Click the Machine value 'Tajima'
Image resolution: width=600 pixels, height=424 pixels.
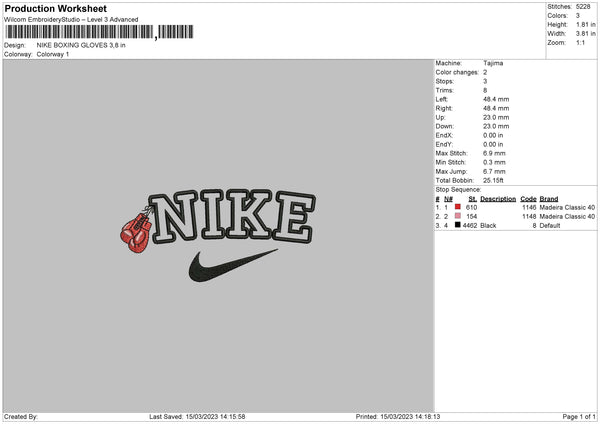point(493,63)
